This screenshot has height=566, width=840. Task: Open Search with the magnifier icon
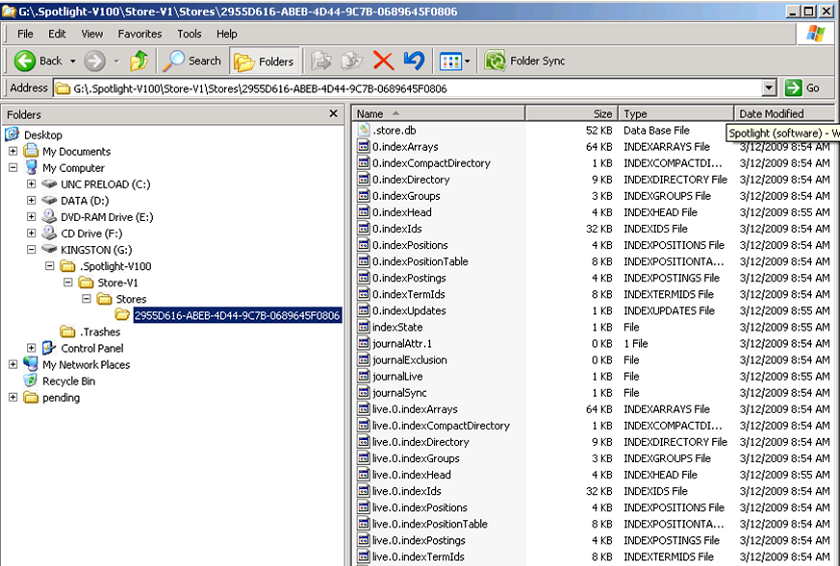175,61
